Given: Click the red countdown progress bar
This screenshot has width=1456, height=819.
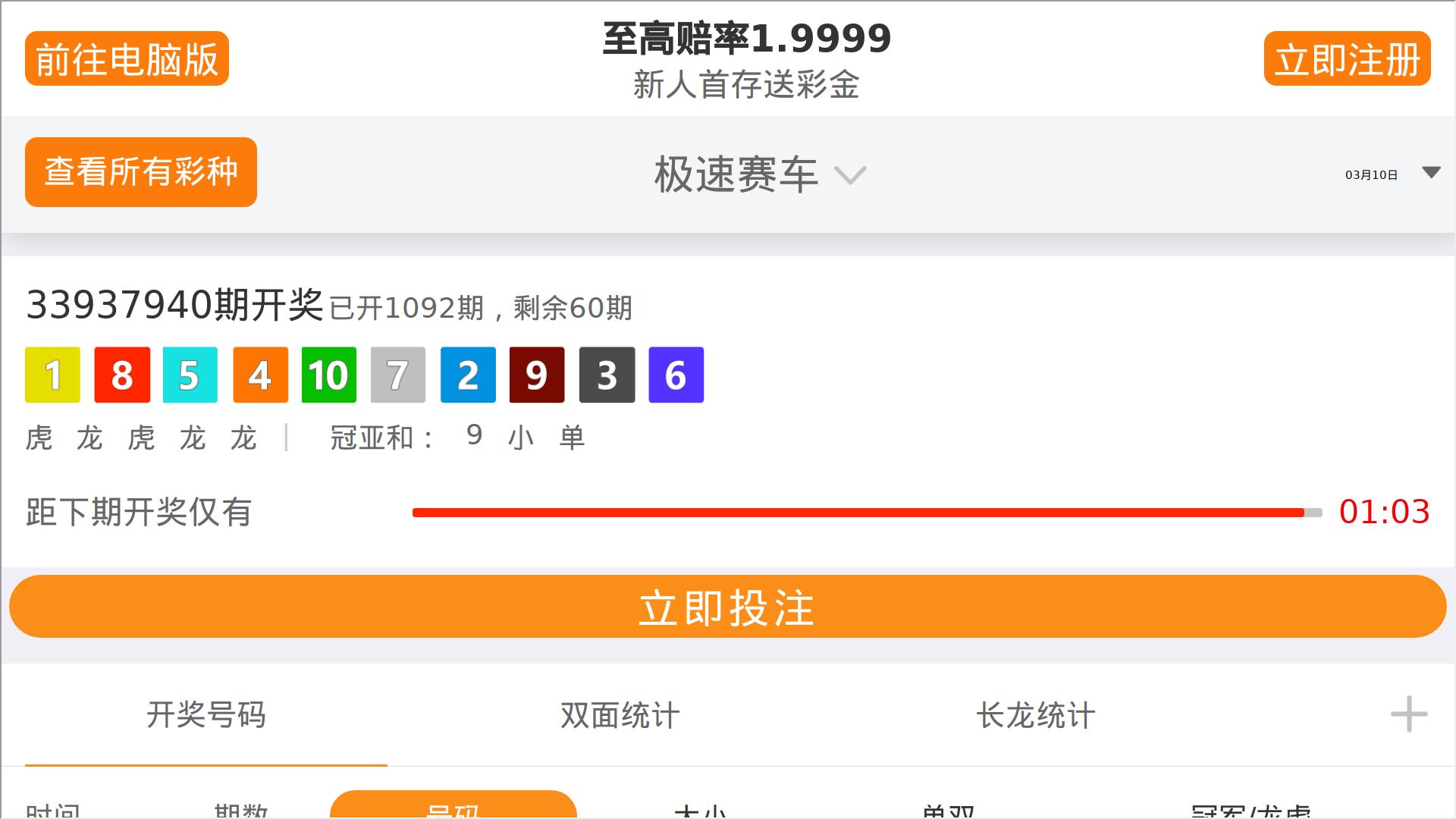Looking at the screenshot, I should 867,513.
